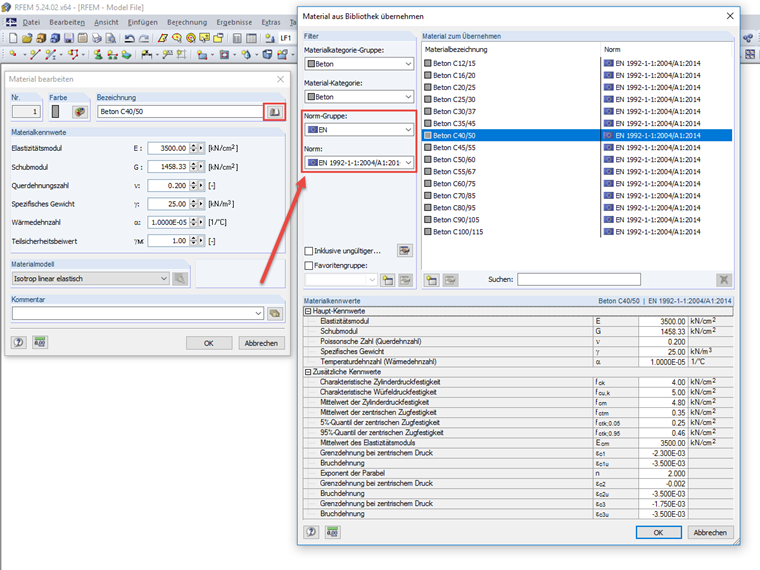The height and width of the screenshot is (570, 760).
Task: Open Einfügen menu
Action: 142,22
